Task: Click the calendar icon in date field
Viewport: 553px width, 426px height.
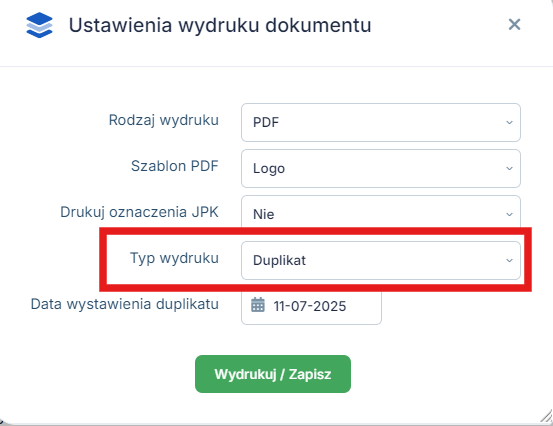Action: (x=258, y=305)
